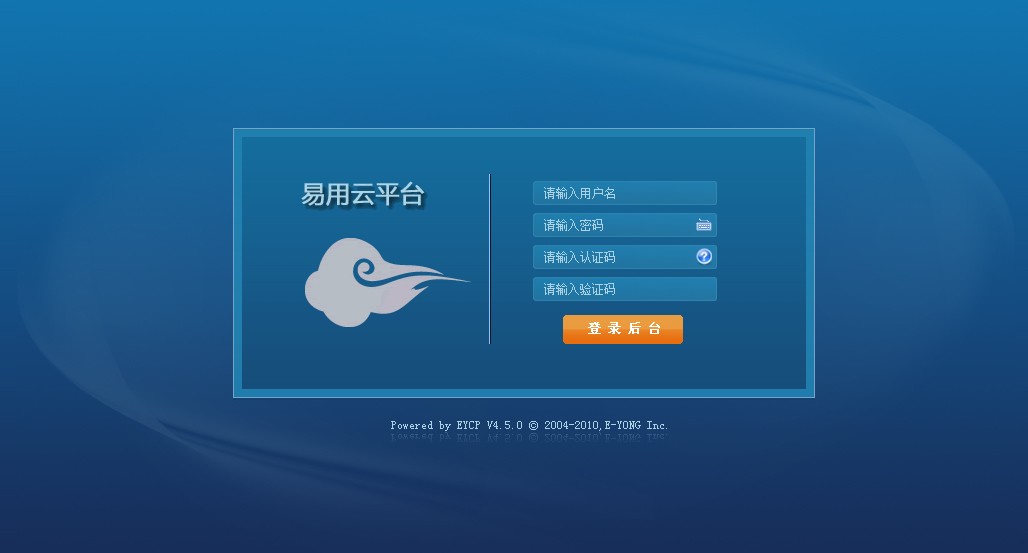Click the question mark help icon
This screenshot has height=553, width=1028.
pyautogui.click(x=704, y=256)
